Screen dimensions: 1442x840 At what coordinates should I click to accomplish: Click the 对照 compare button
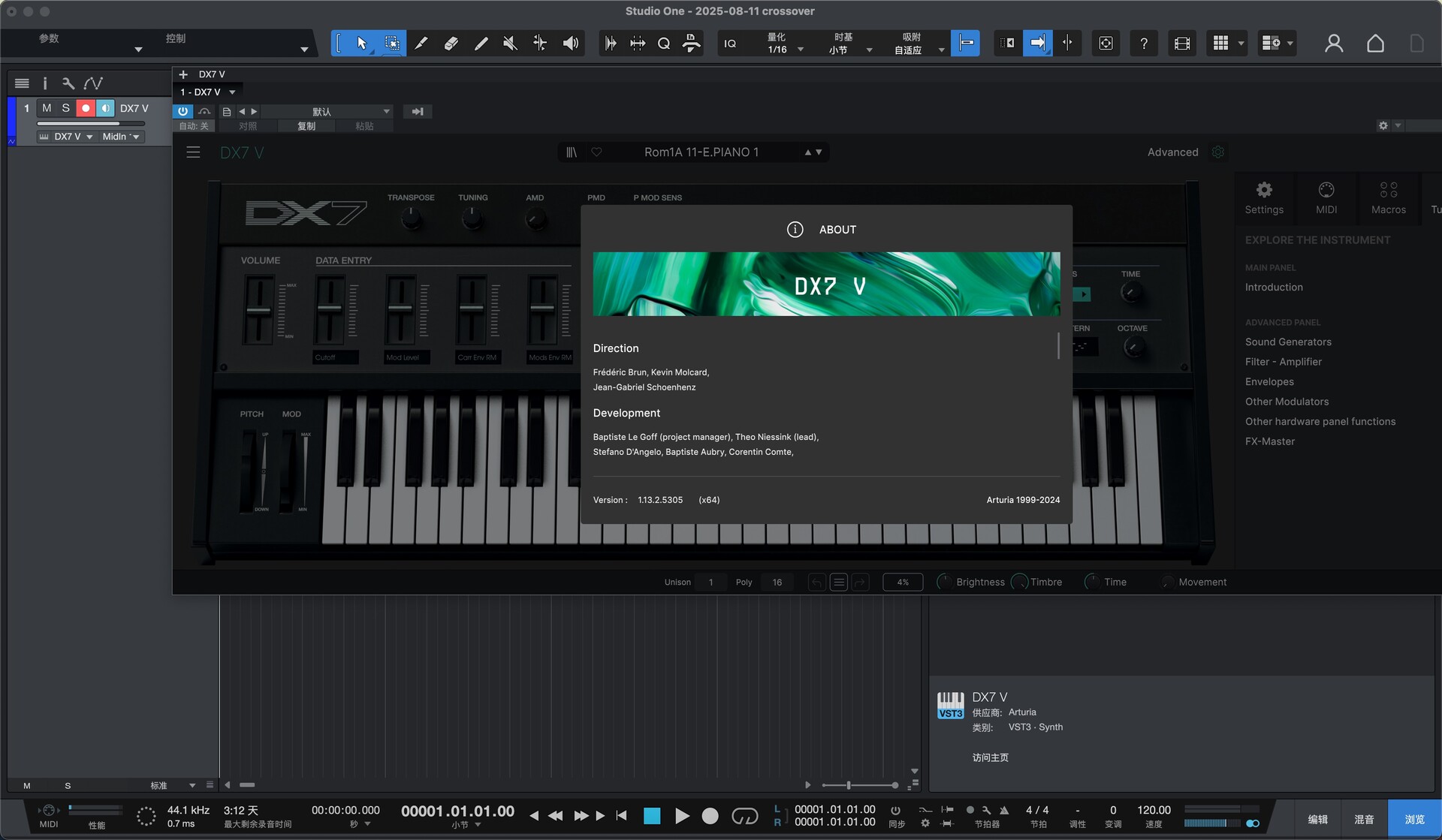248,126
